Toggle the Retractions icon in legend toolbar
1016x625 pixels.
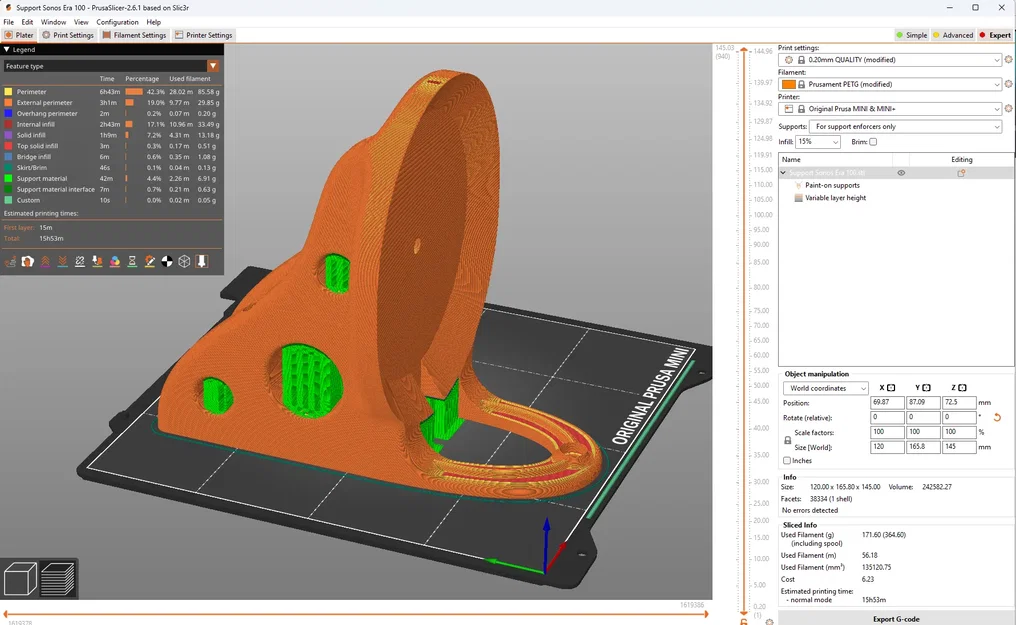pyautogui.click(x=45, y=261)
